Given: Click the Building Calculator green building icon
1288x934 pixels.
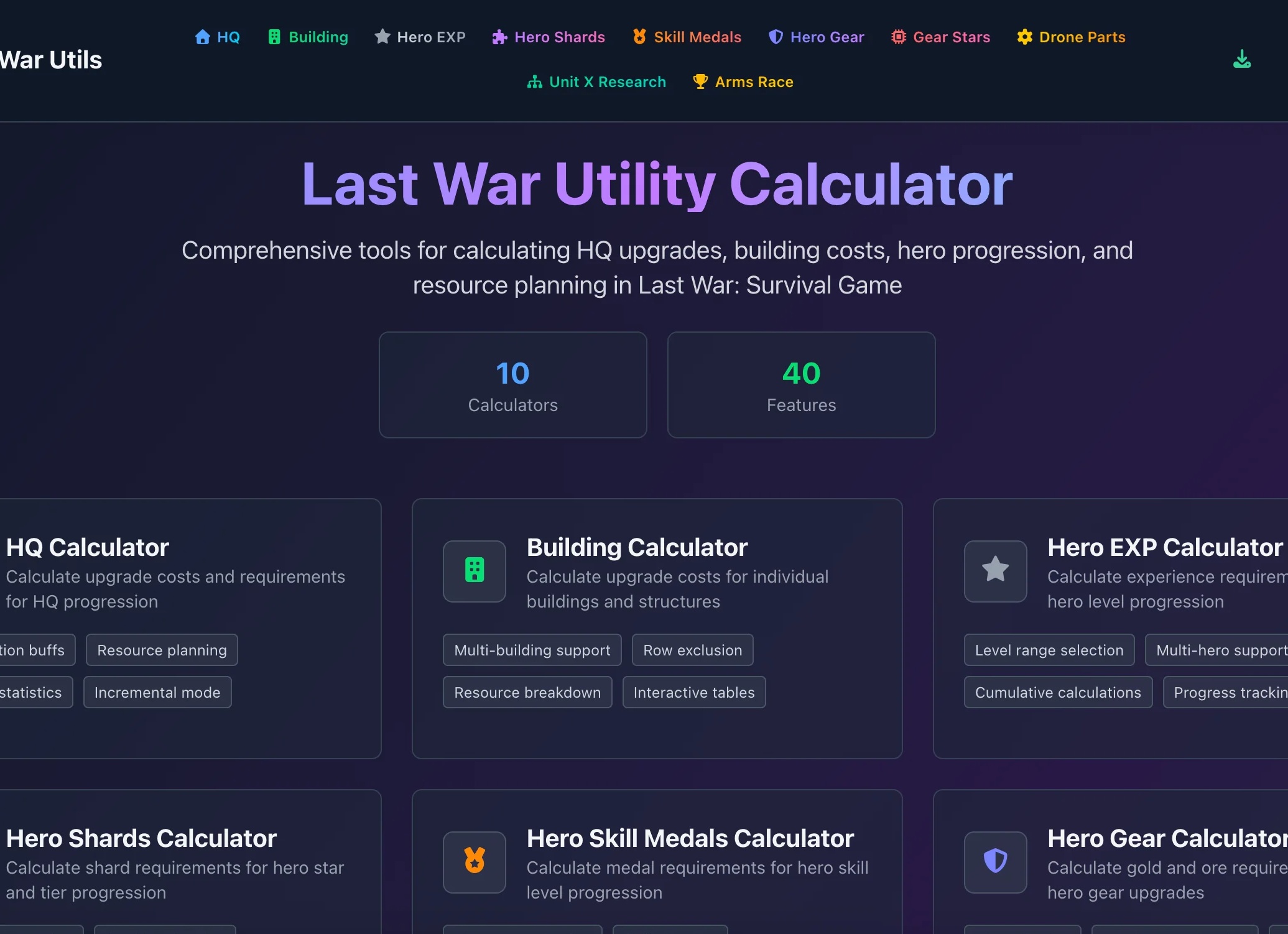Looking at the screenshot, I should [474, 570].
